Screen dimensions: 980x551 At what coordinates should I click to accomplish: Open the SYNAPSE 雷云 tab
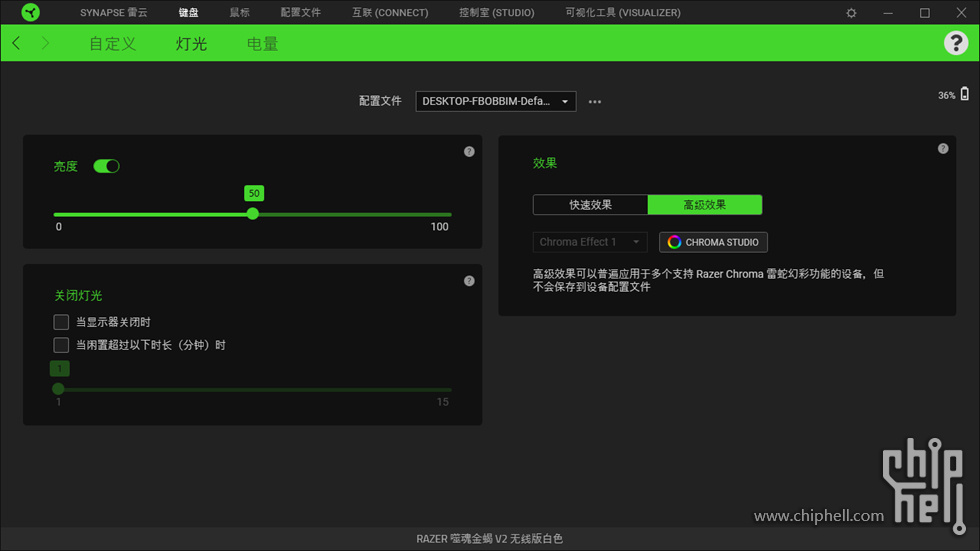(x=113, y=12)
